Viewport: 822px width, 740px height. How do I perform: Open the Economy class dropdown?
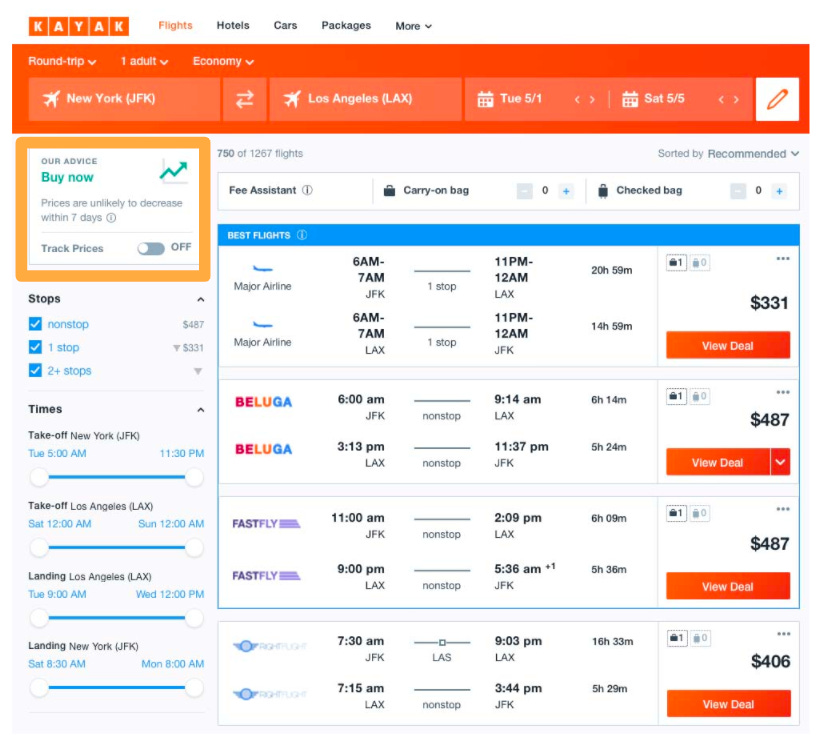[223, 61]
